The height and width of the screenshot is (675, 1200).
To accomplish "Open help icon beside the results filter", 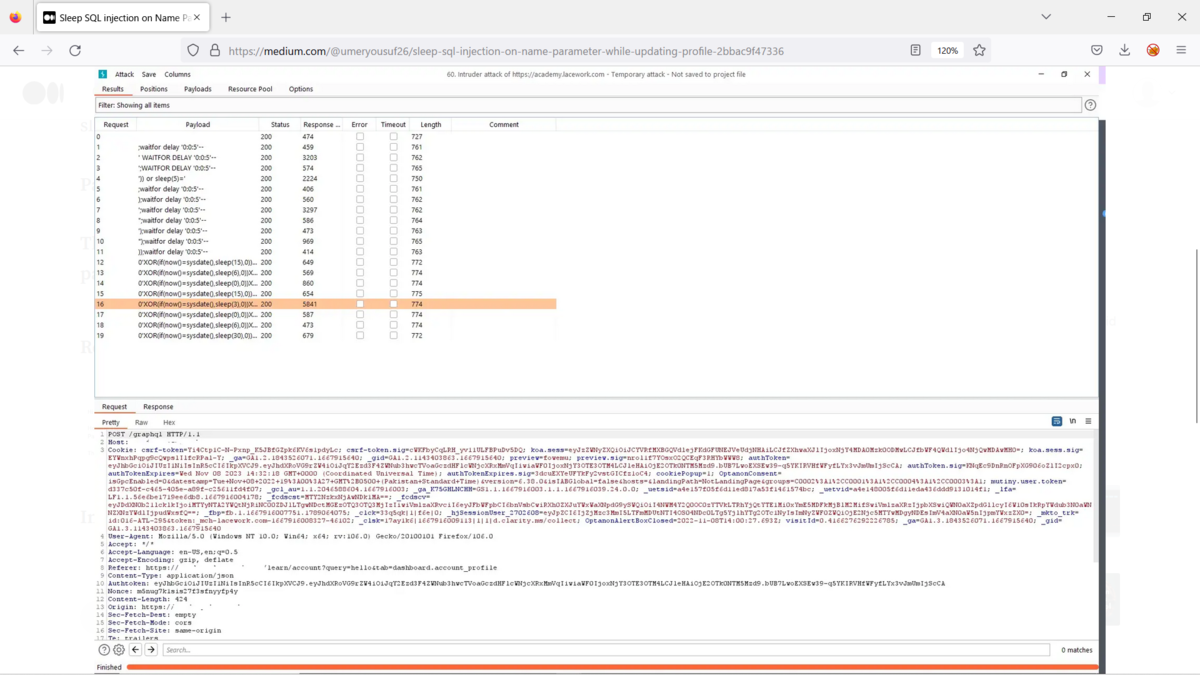I will [x=1090, y=105].
